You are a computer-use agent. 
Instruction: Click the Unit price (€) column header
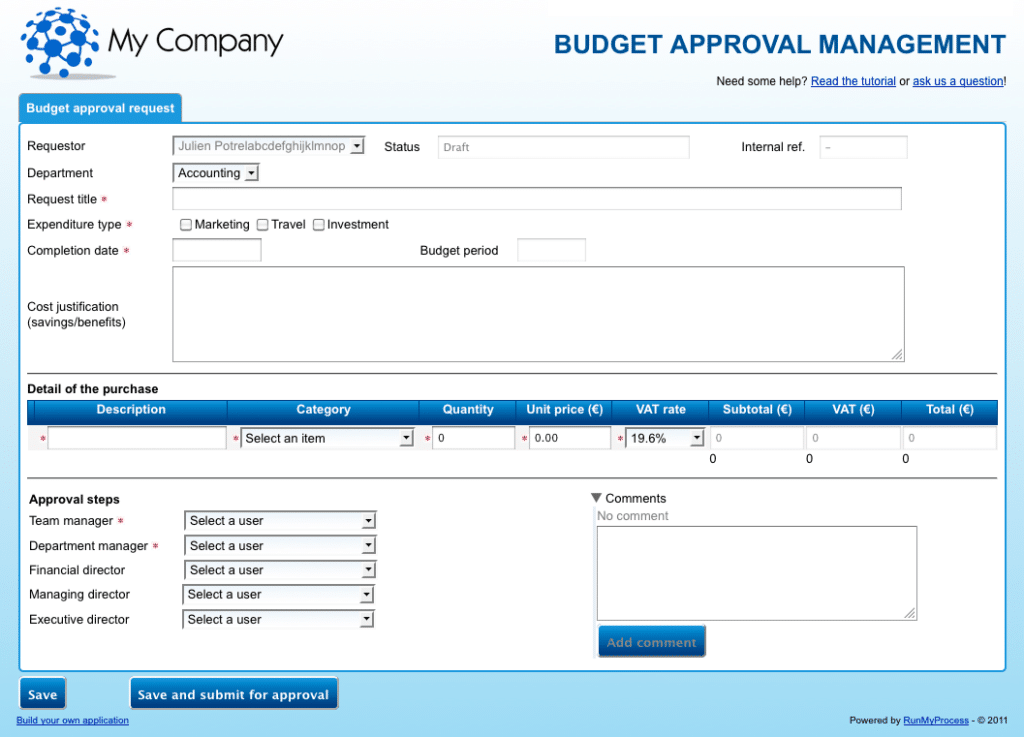point(564,410)
